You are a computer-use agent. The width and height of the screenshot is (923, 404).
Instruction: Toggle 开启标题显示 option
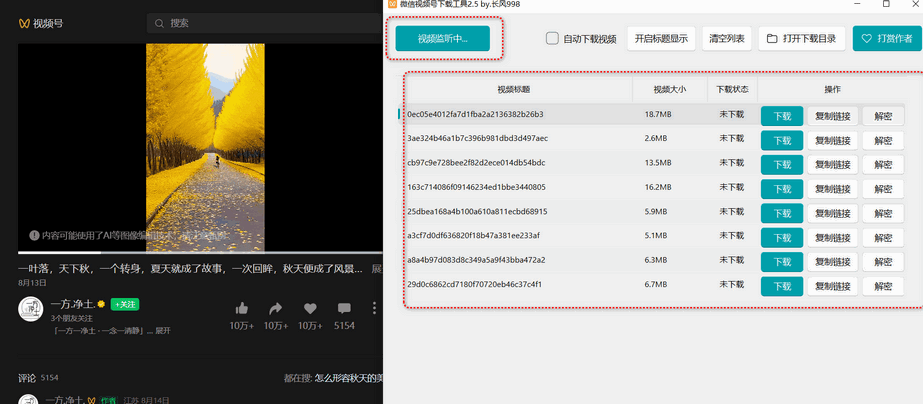point(660,39)
